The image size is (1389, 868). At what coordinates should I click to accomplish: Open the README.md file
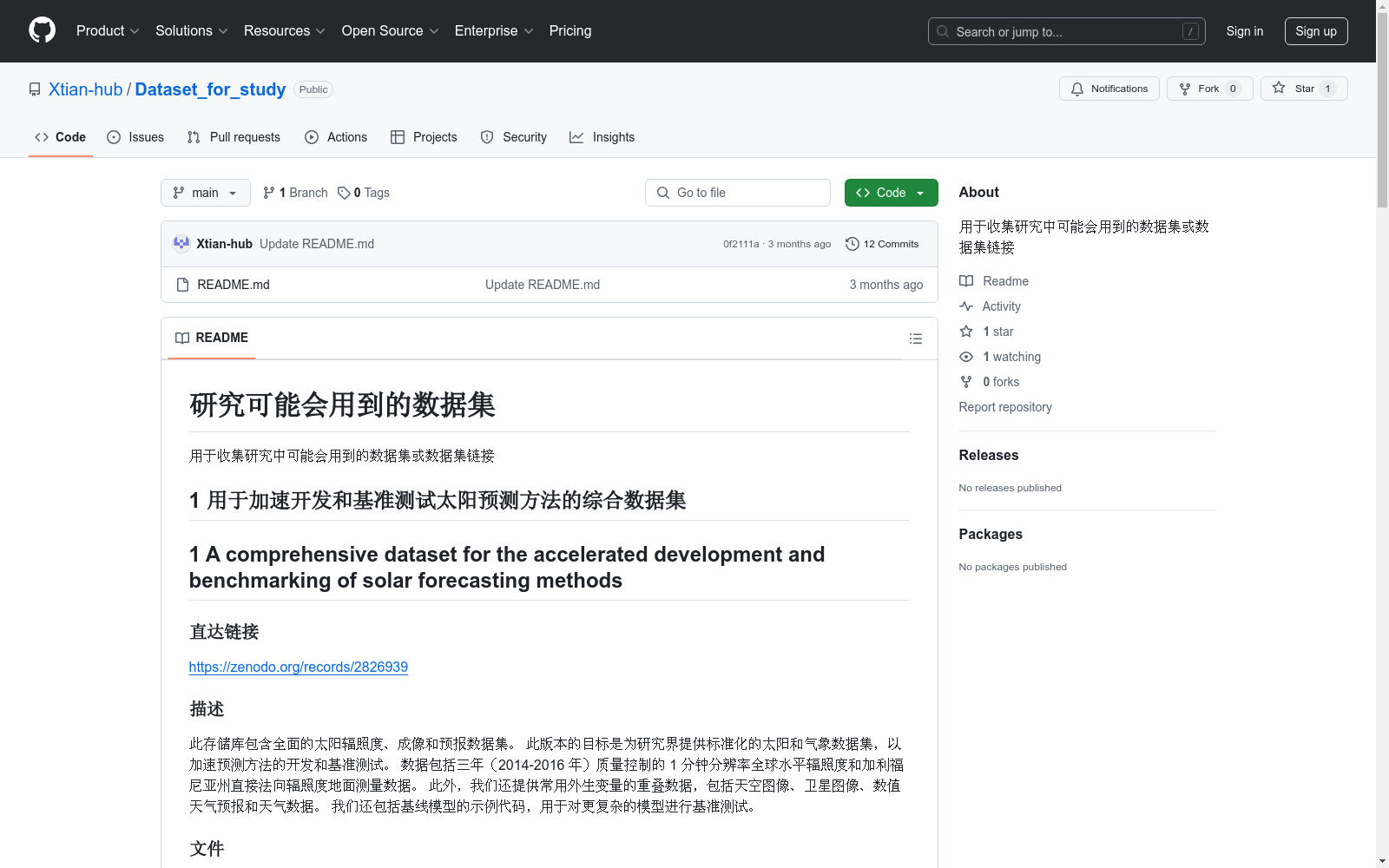[234, 285]
